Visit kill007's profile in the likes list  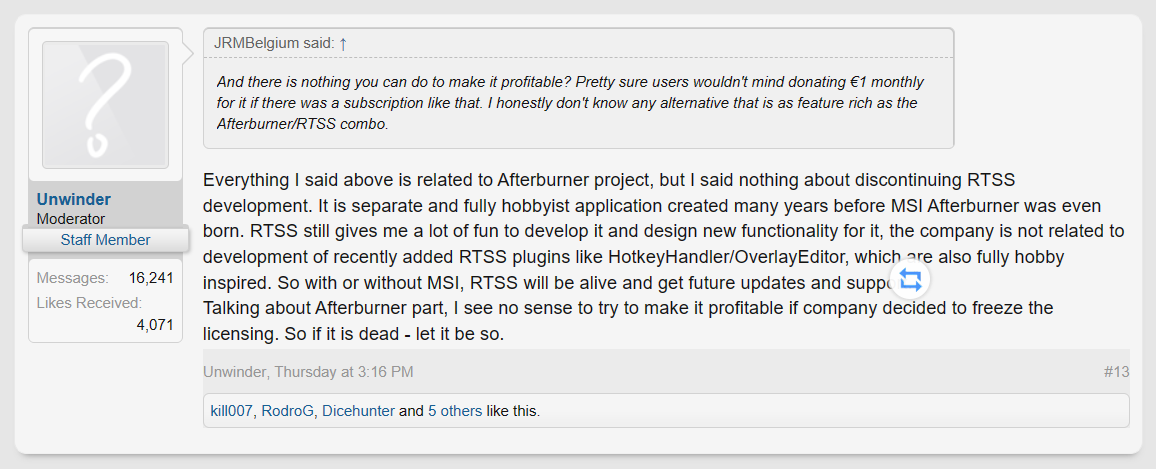click(x=232, y=410)
